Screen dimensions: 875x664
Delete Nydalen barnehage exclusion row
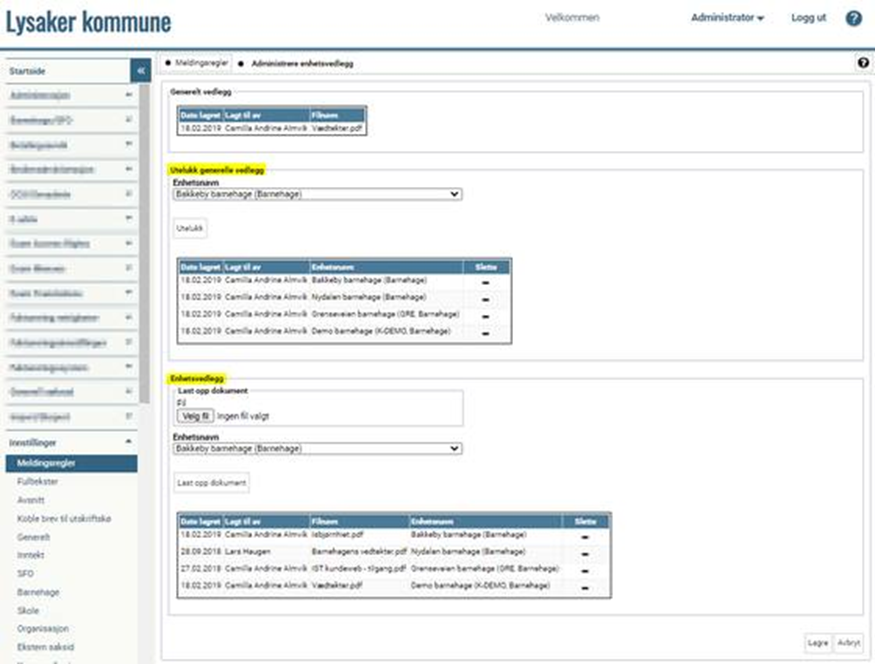click(x=486, y=298)
